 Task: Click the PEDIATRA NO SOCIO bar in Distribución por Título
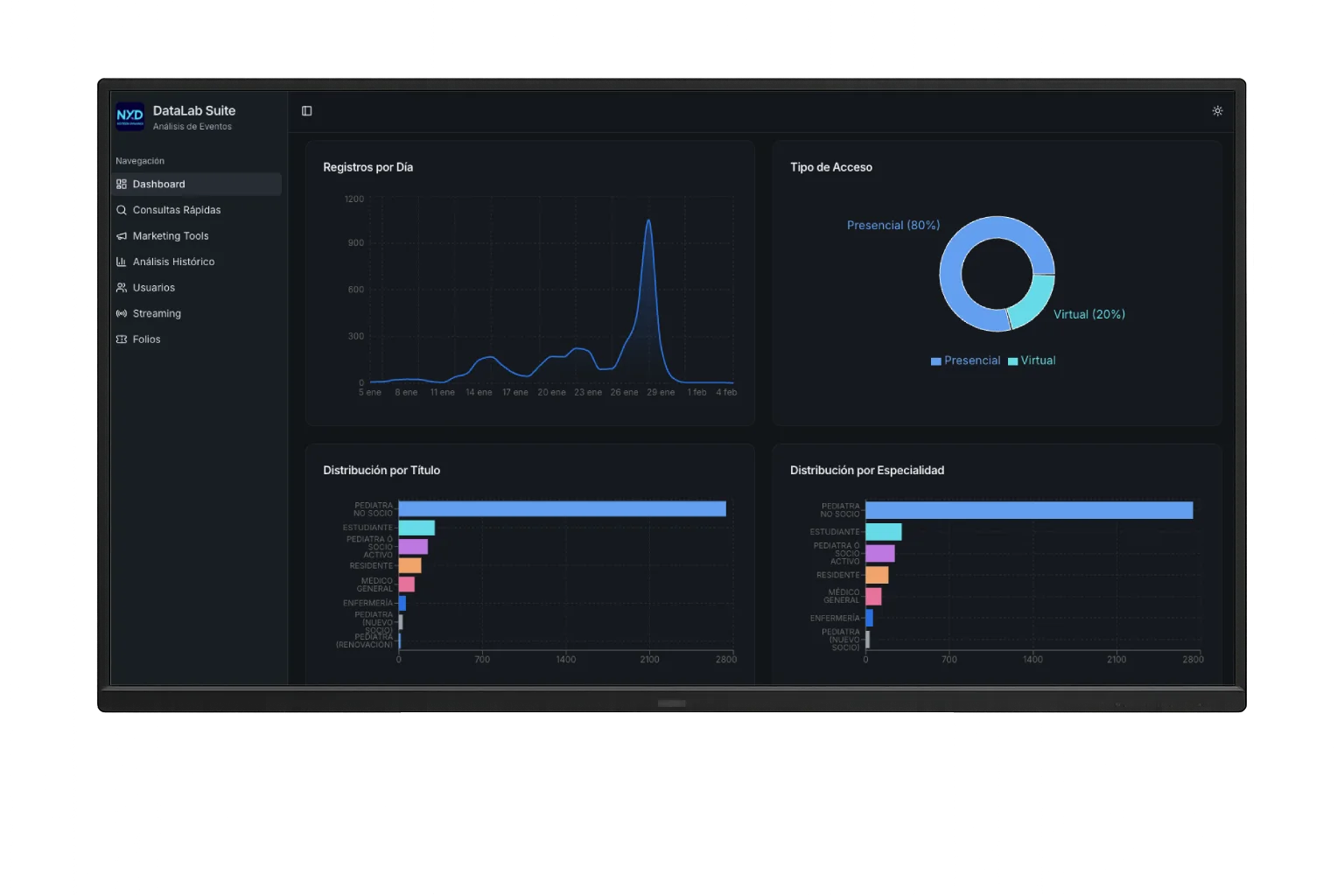562,508
